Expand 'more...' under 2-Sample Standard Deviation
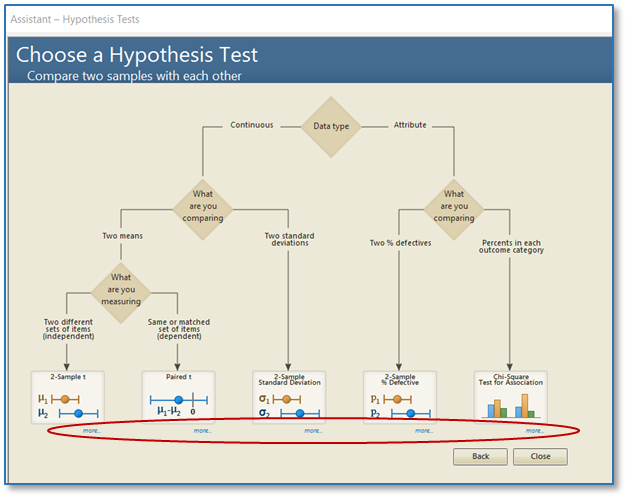627x498 pixels. pyautogui.click(x=313, y=431)
